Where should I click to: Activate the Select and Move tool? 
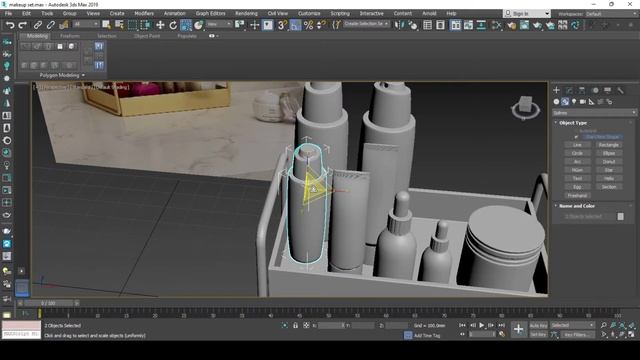160,25
